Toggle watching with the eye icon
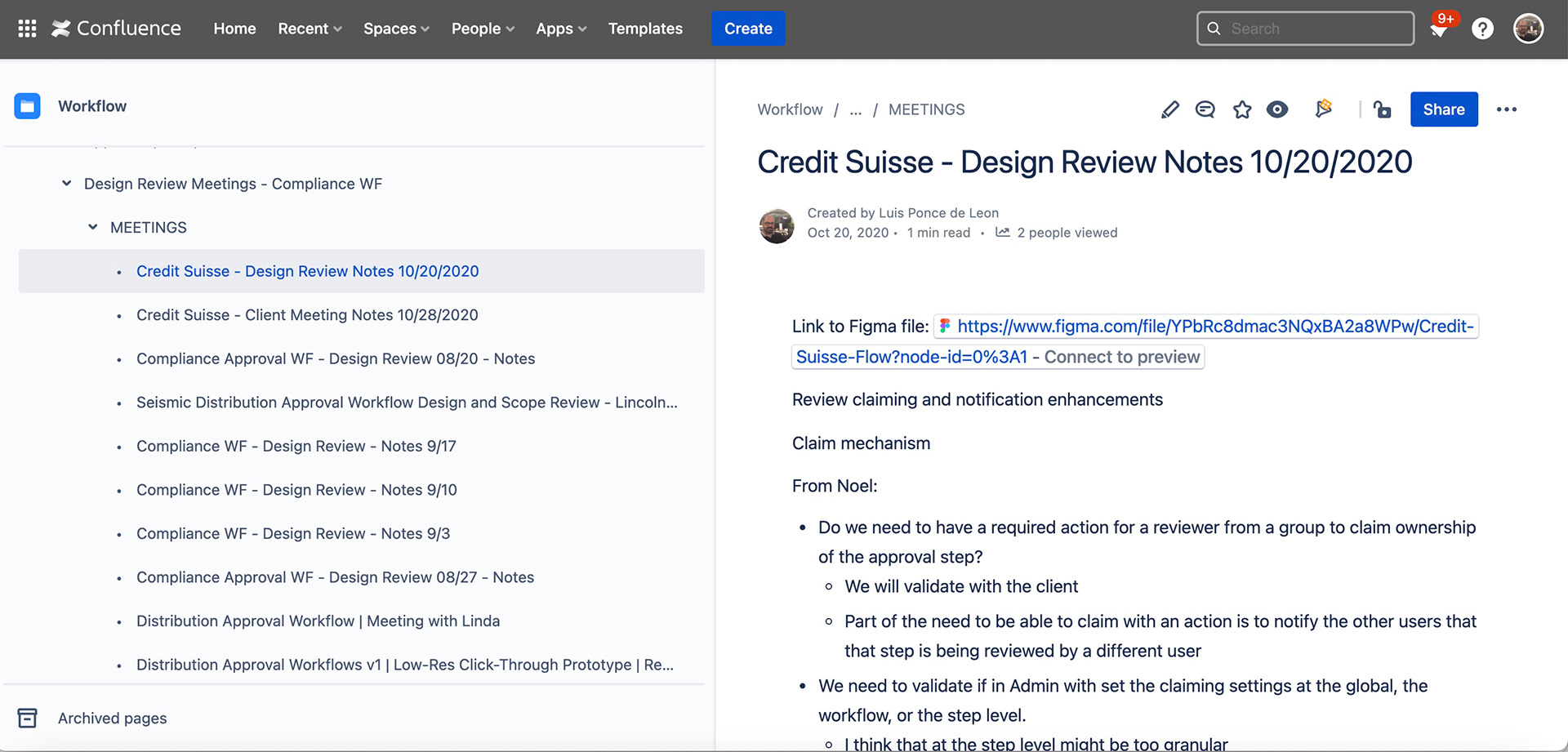 1277,109
